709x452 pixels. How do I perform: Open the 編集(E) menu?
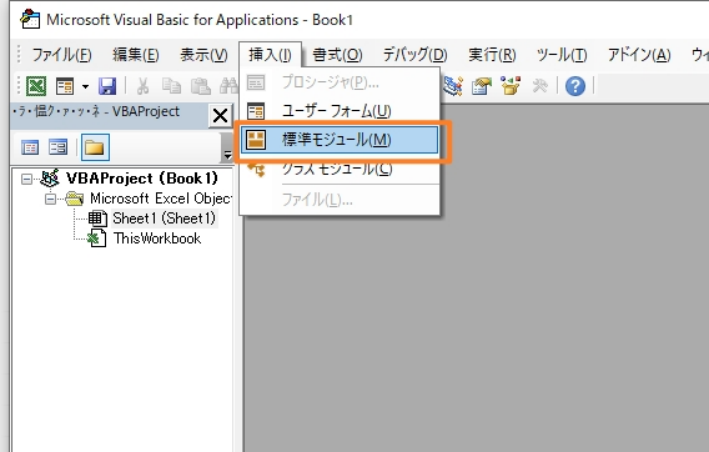[x=136, y=55]
